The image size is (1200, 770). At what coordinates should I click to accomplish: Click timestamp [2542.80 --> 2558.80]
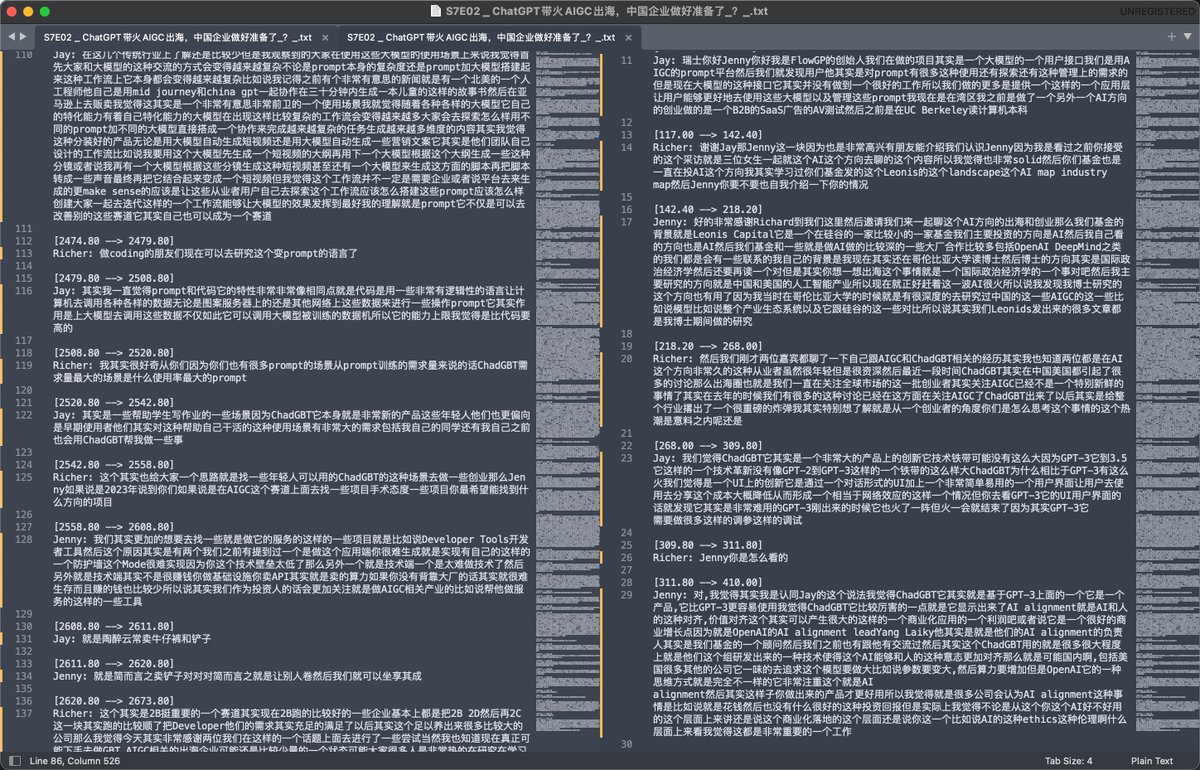coord(113,465)
